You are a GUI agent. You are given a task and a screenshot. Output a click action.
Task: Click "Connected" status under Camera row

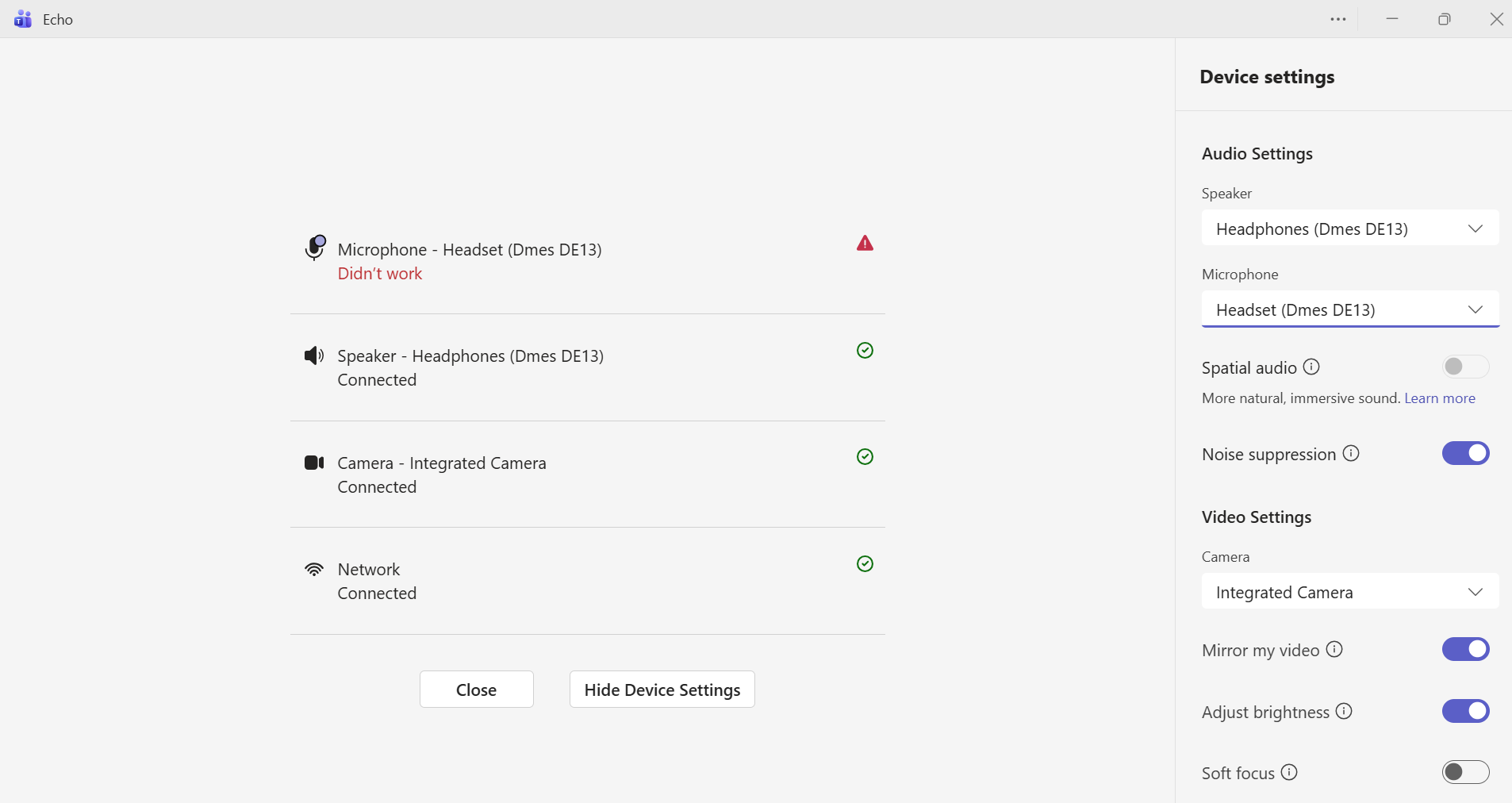click(377, 487)
